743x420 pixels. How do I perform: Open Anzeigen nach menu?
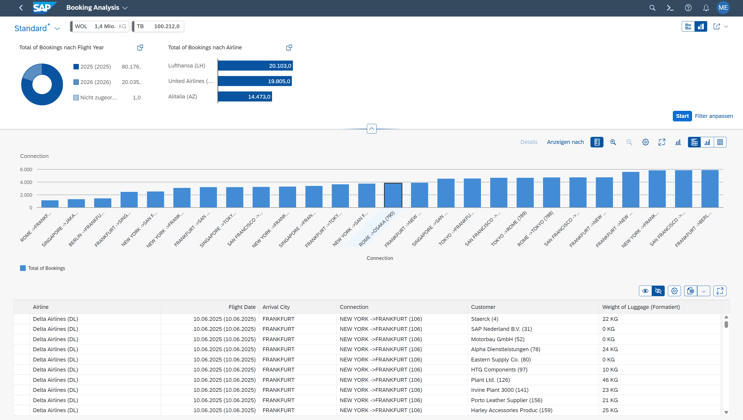565,142
